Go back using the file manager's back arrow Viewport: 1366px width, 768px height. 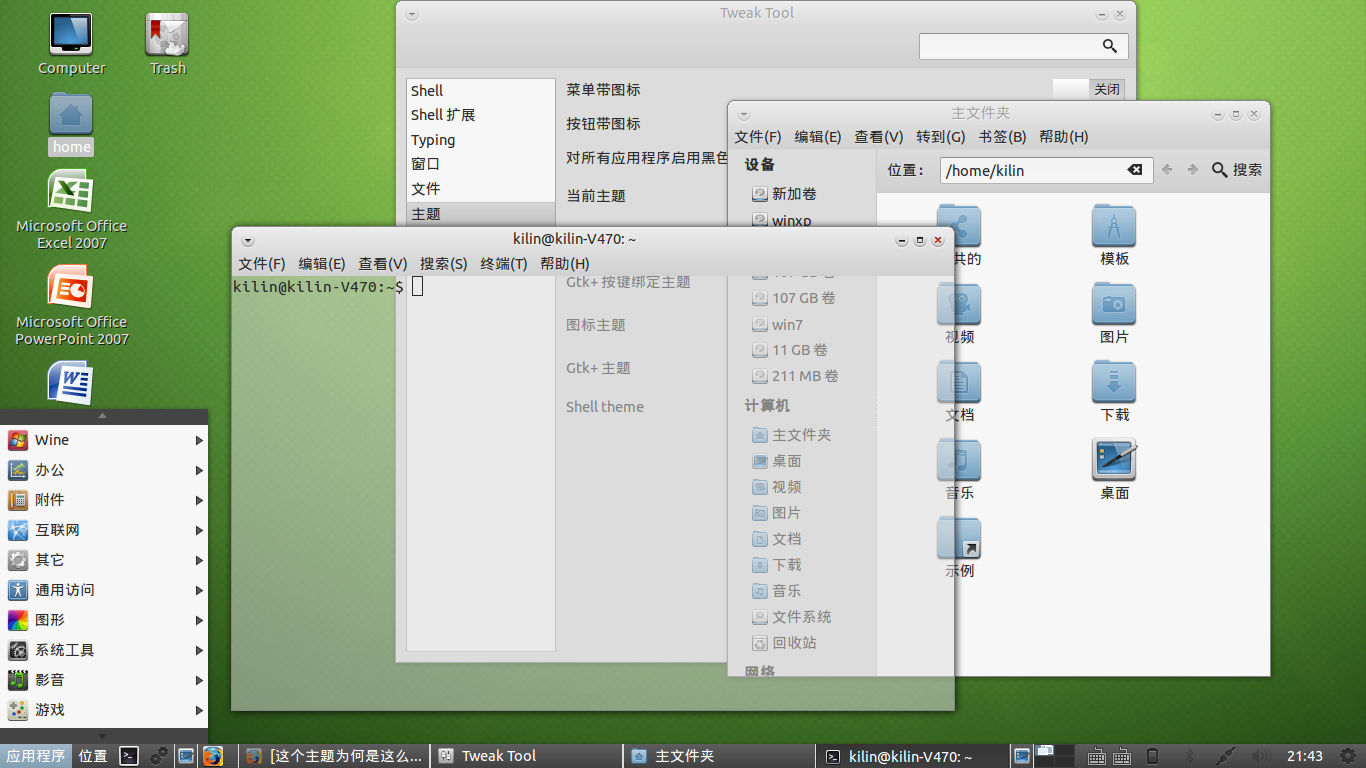1167,170
